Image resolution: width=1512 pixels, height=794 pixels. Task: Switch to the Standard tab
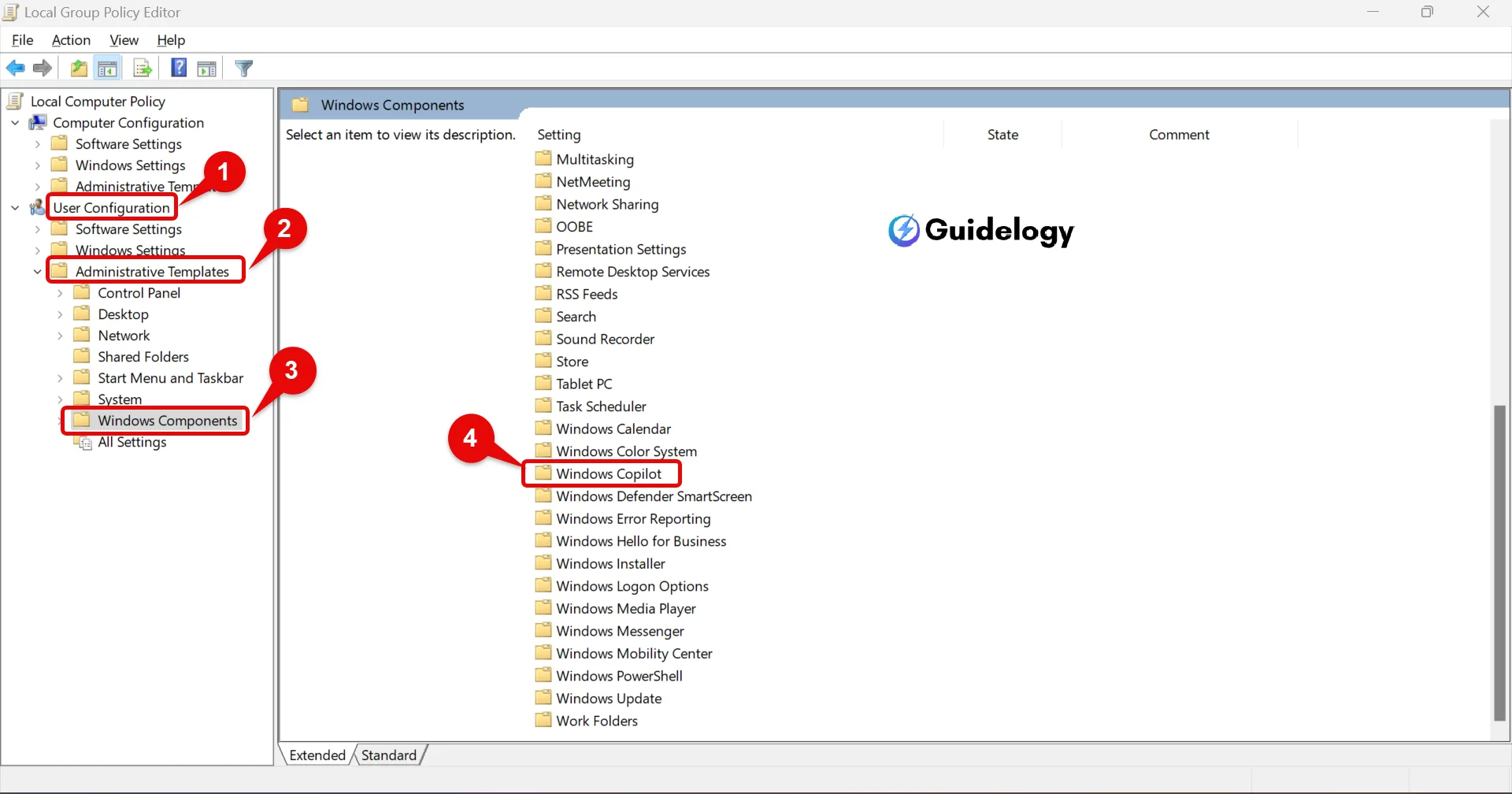[x=389, y=755]
